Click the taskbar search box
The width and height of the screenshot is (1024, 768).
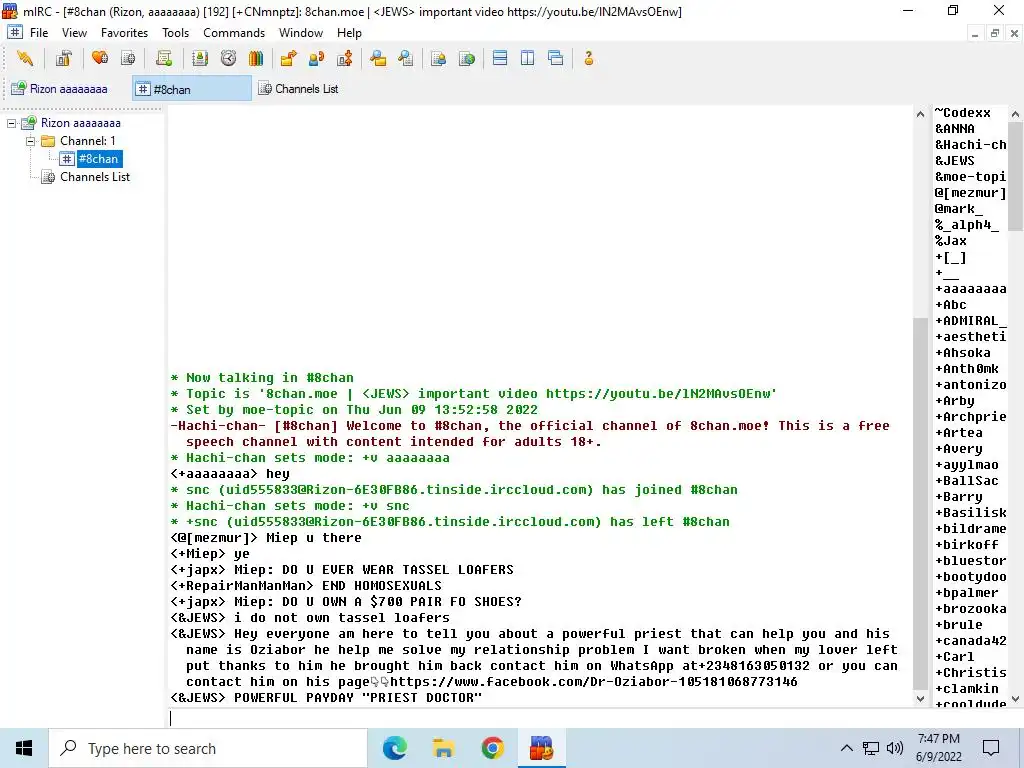point(208,748)
